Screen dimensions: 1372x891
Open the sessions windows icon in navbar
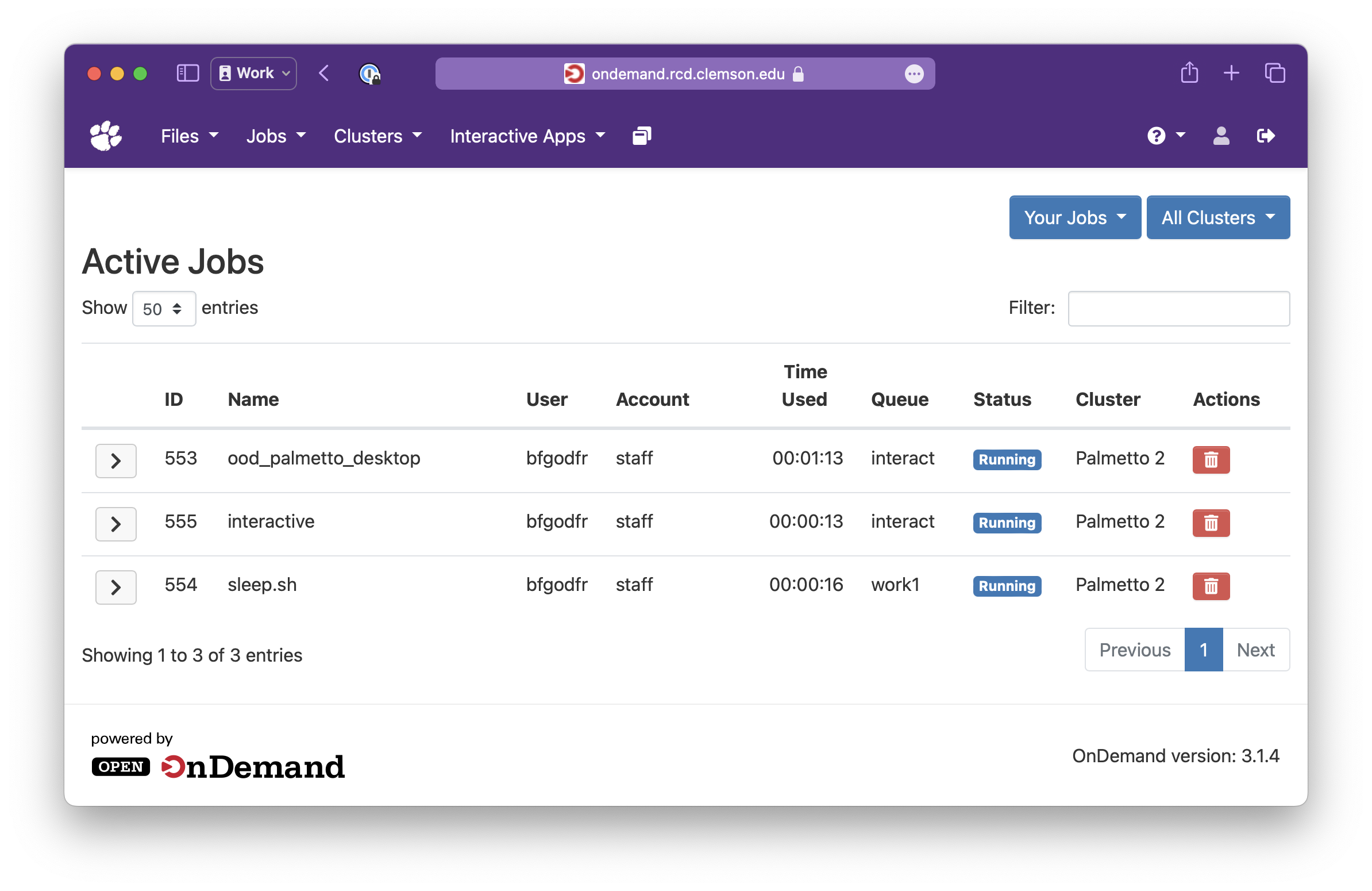click(x=642, y=136)
